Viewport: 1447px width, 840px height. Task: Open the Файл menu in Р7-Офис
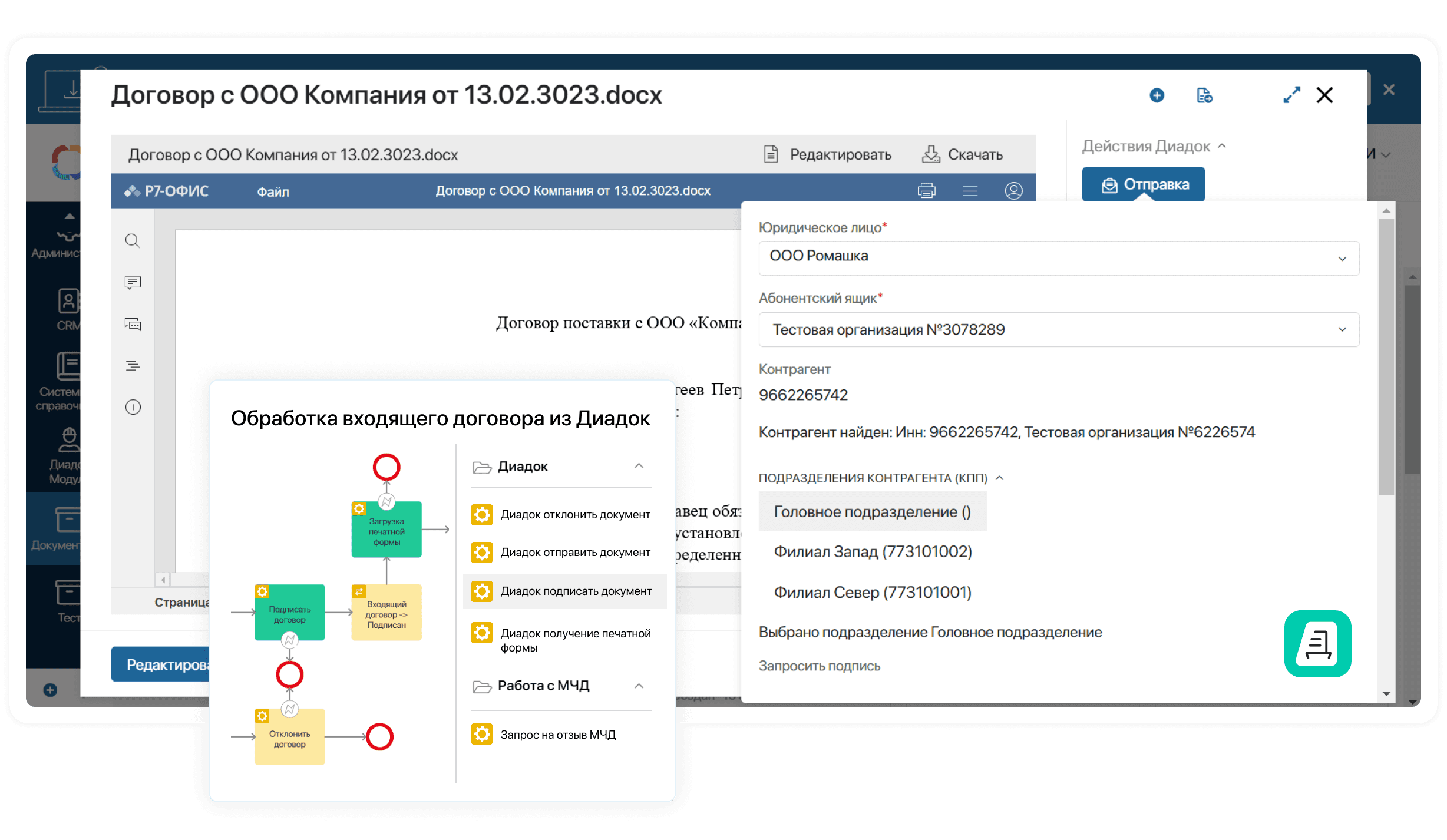click(x=273, y=191)
